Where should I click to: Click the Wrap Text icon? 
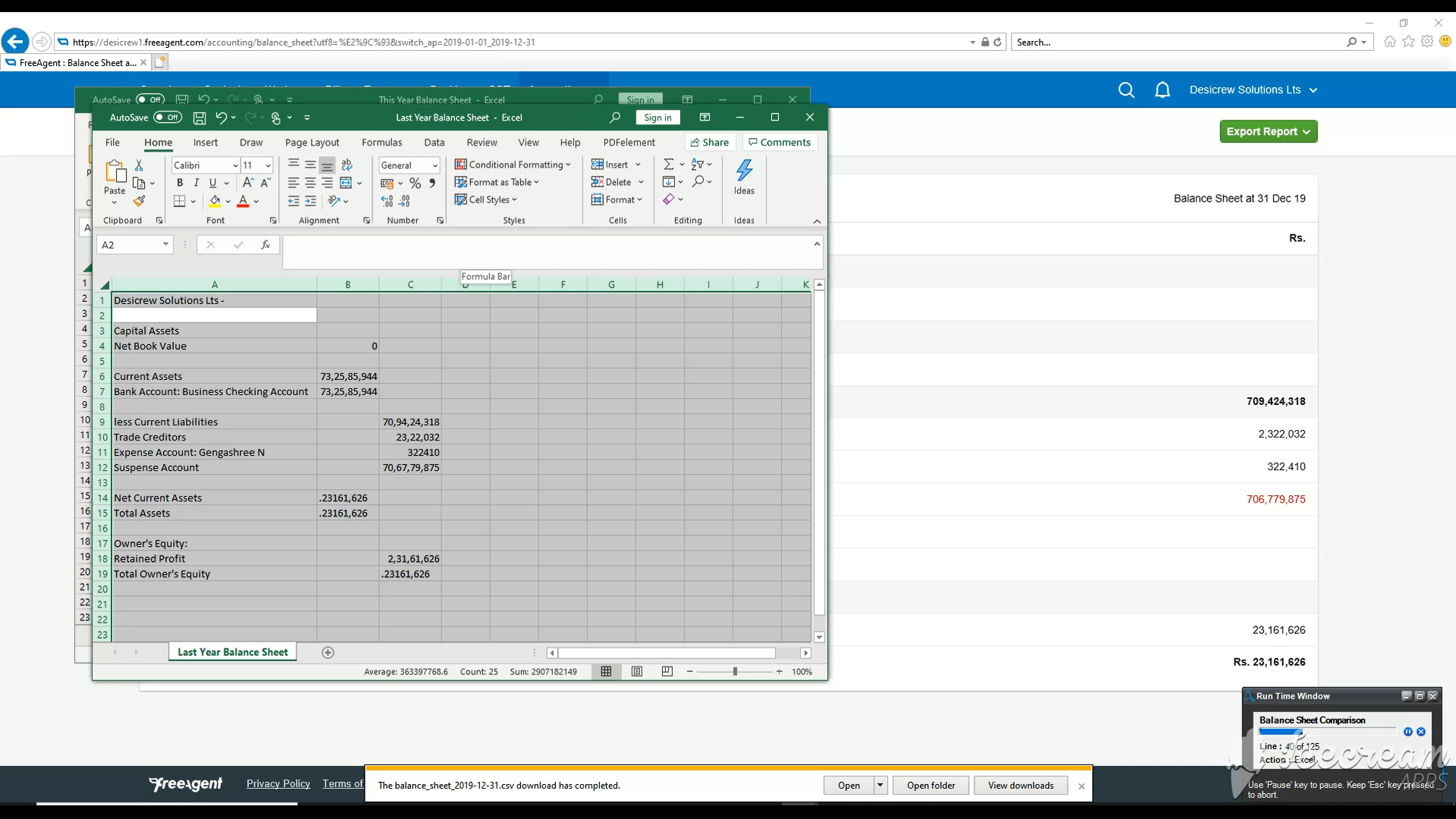[x=347, y=165]
